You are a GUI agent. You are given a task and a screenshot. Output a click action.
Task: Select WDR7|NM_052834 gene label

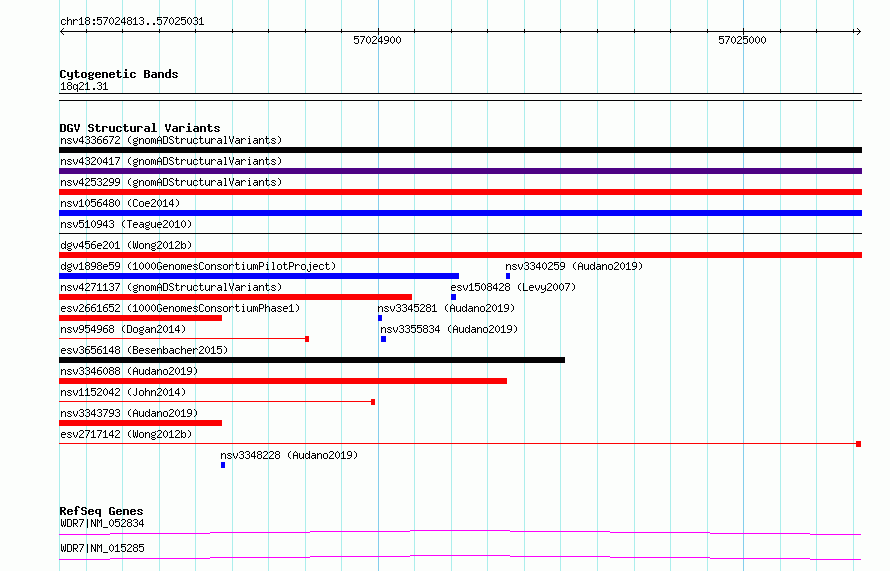coord(102,523)
